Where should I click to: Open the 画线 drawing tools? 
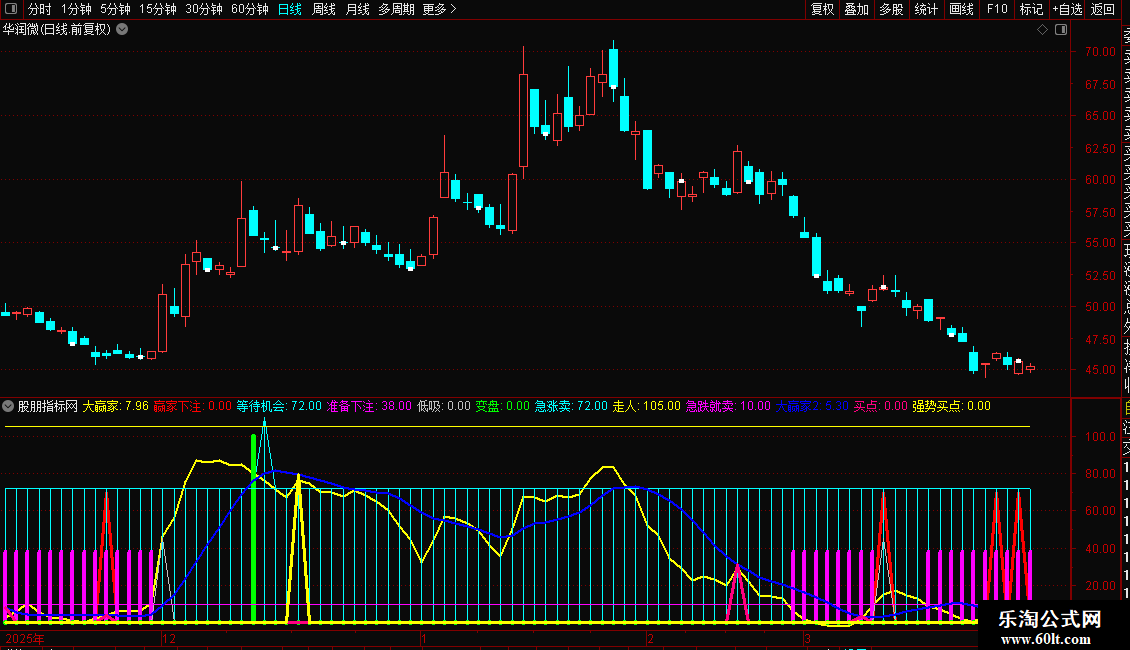[961, 9]
